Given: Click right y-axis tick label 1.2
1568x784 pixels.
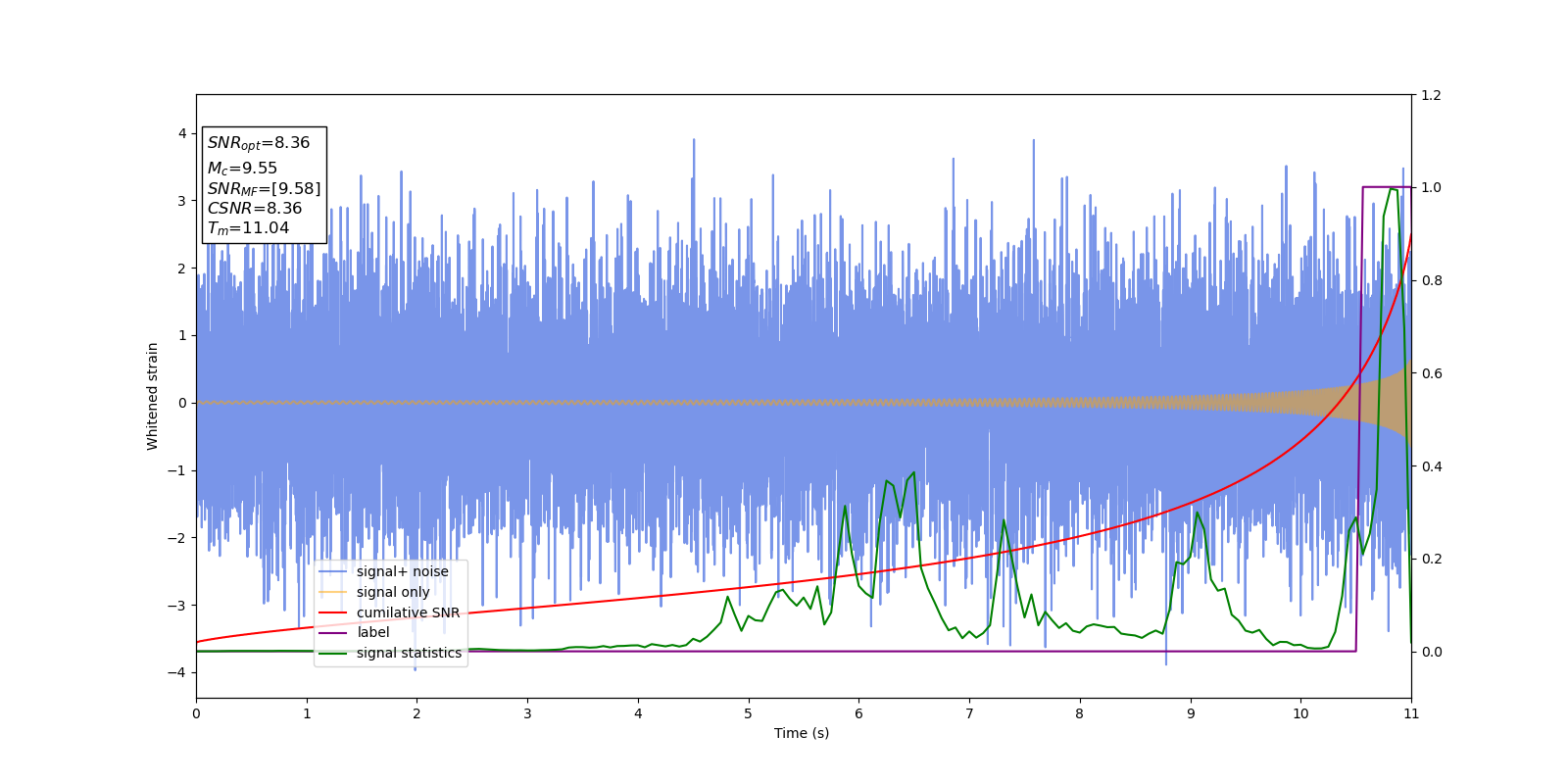Looking at the screenshot, I should [x=1431, y=95].
